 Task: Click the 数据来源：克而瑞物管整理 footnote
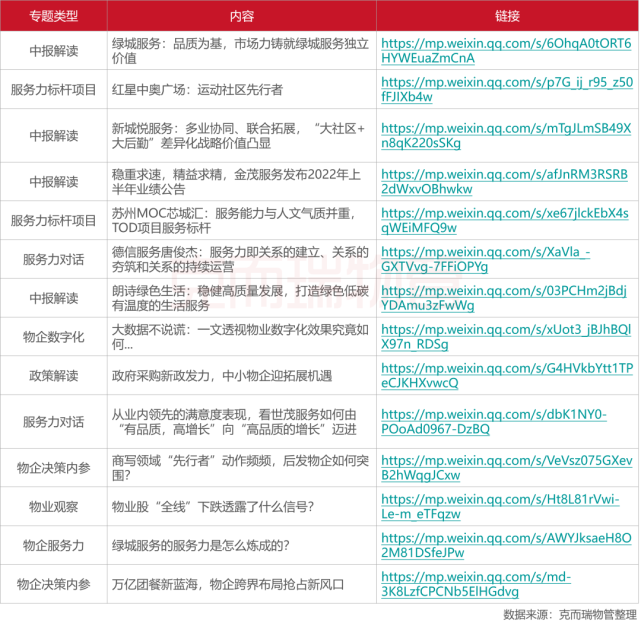pos(570,614)
